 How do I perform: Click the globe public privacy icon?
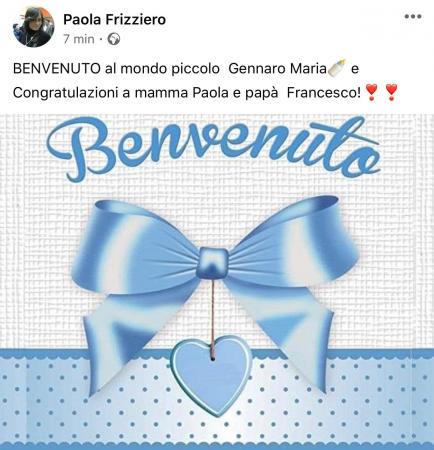pos(114,39)
